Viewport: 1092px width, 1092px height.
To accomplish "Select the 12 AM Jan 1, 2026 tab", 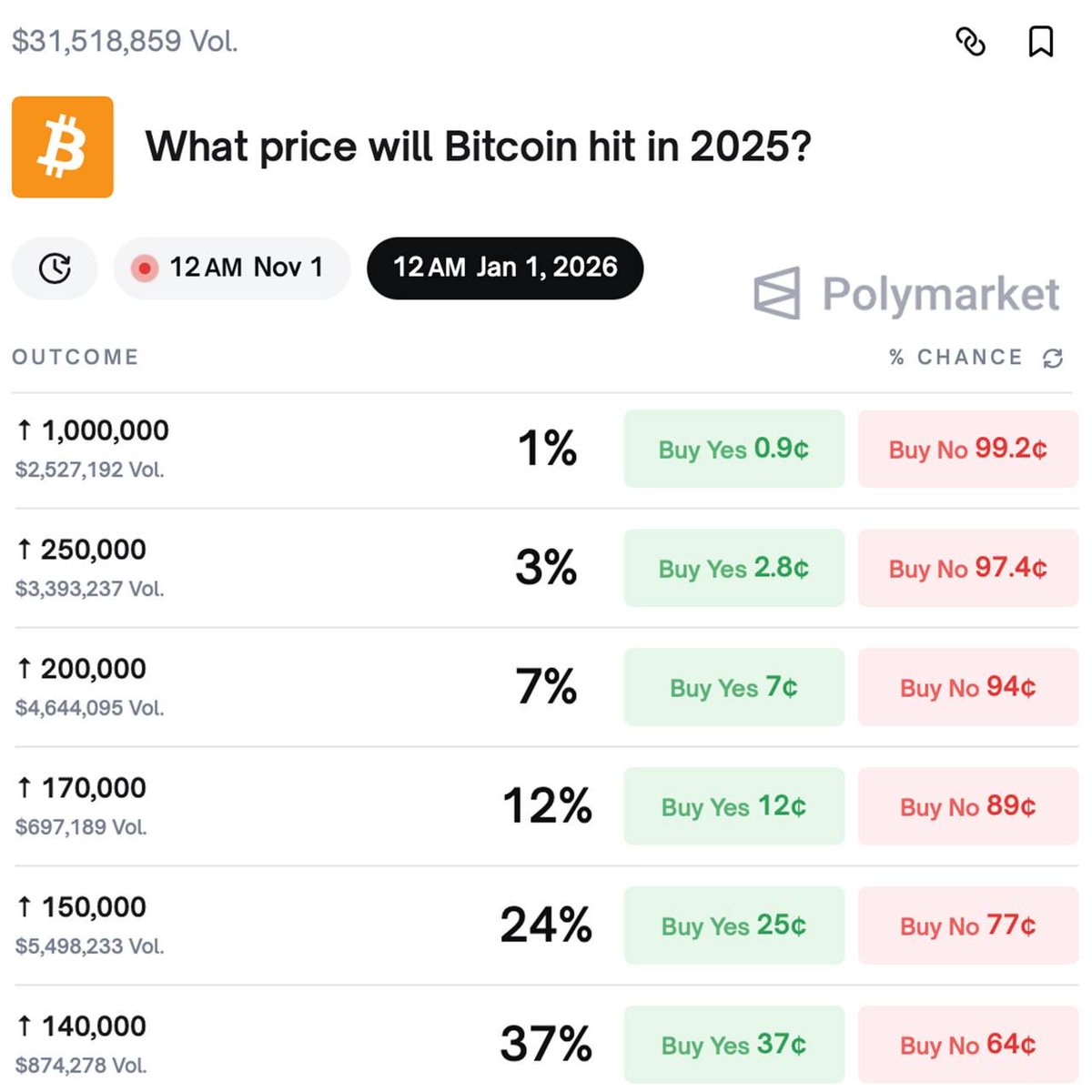I will point(505,268).
